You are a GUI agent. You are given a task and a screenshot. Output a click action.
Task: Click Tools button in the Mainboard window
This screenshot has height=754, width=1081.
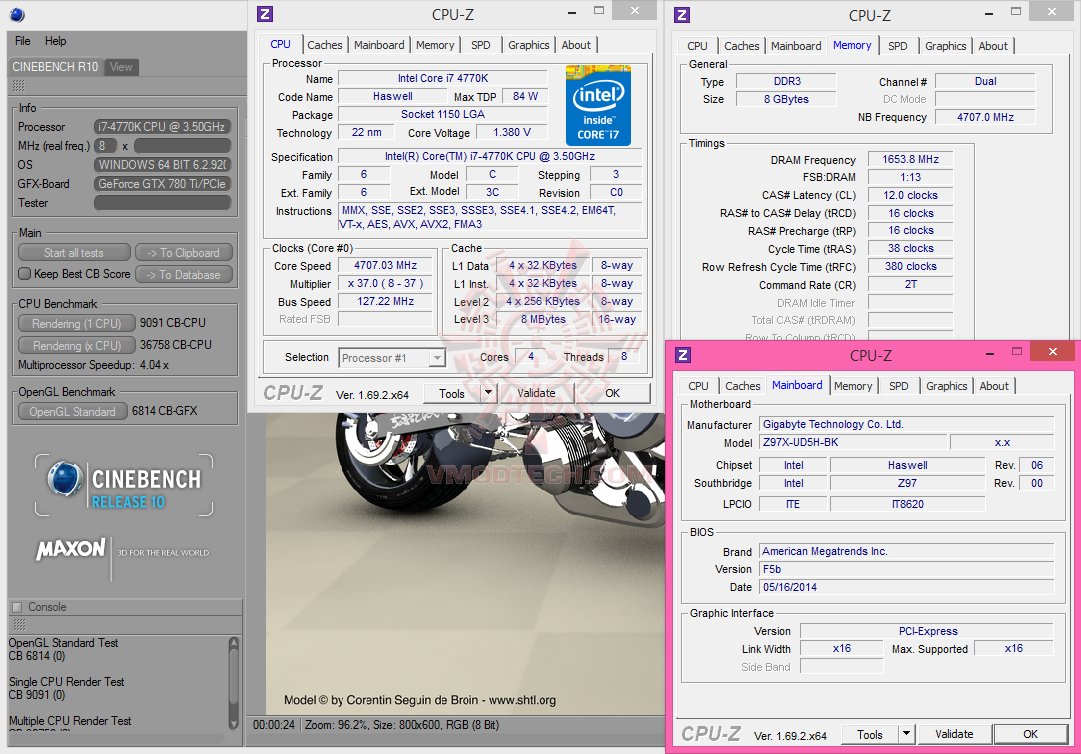[x=869, y=735]
